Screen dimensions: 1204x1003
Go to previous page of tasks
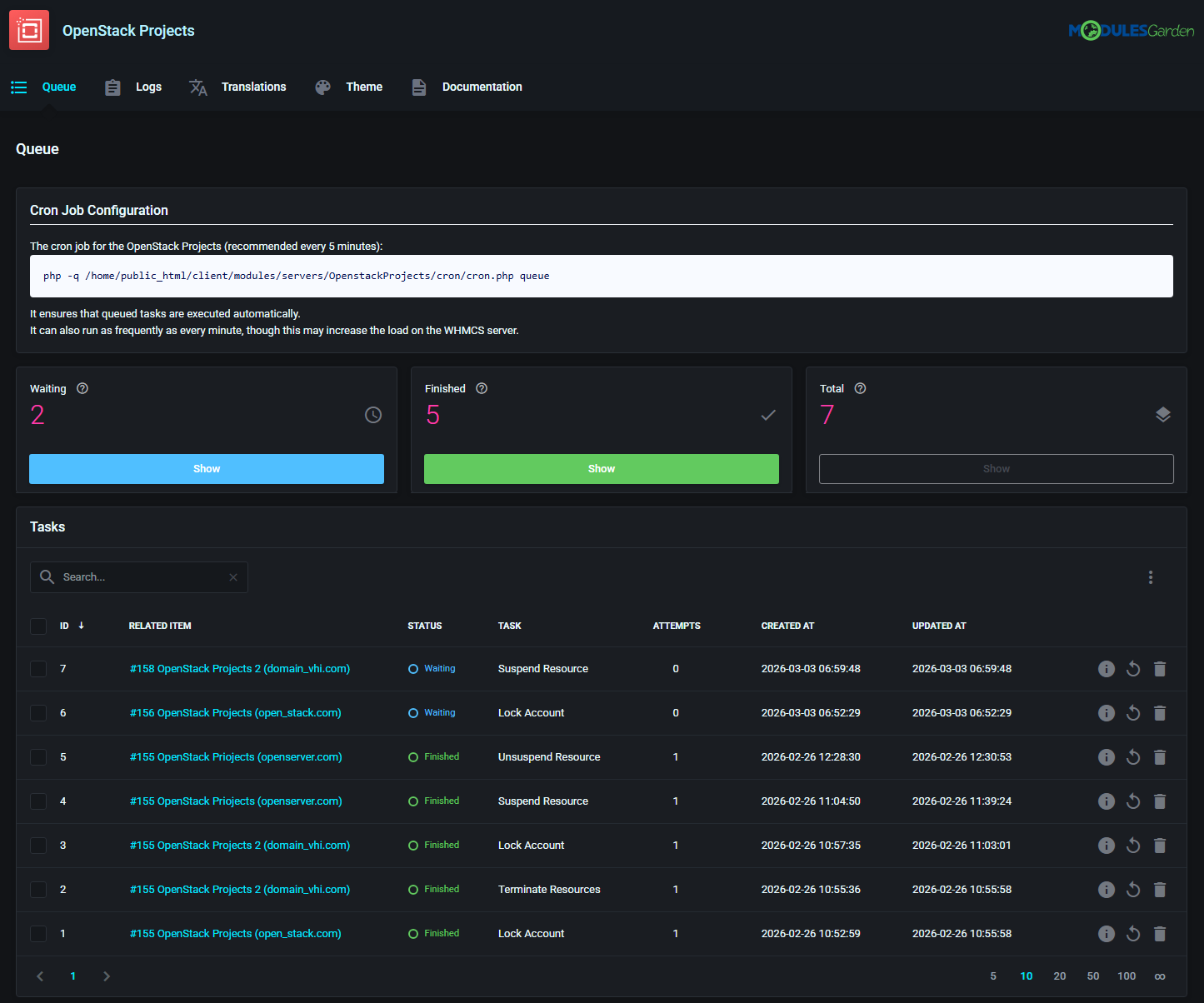click(40, 976)
